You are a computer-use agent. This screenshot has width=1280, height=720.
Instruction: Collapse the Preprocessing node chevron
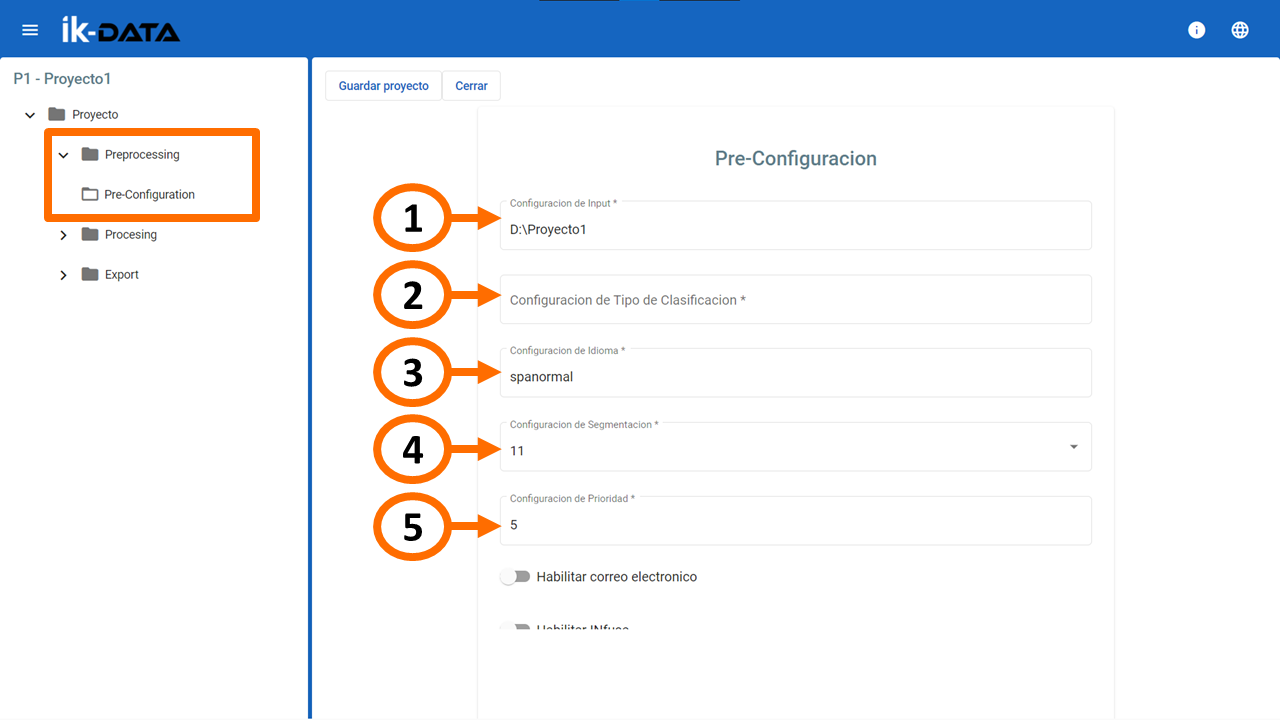tap(63, 155)
